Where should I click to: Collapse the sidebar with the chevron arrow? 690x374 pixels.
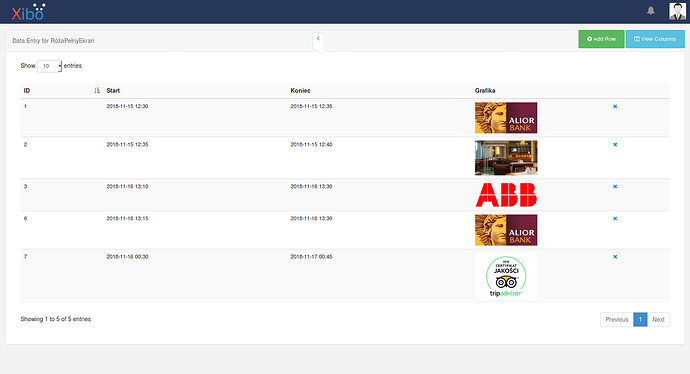click(318, 38)
